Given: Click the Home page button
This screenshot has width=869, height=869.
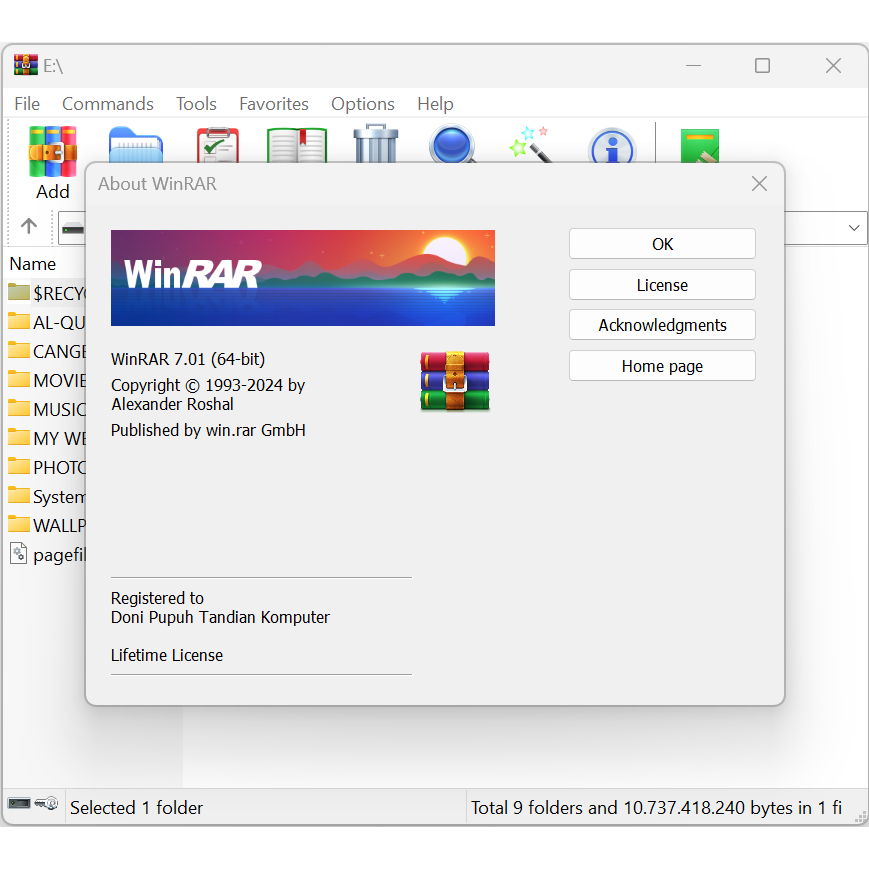Looking at the screenshot, I should click(x=662, y=366).
